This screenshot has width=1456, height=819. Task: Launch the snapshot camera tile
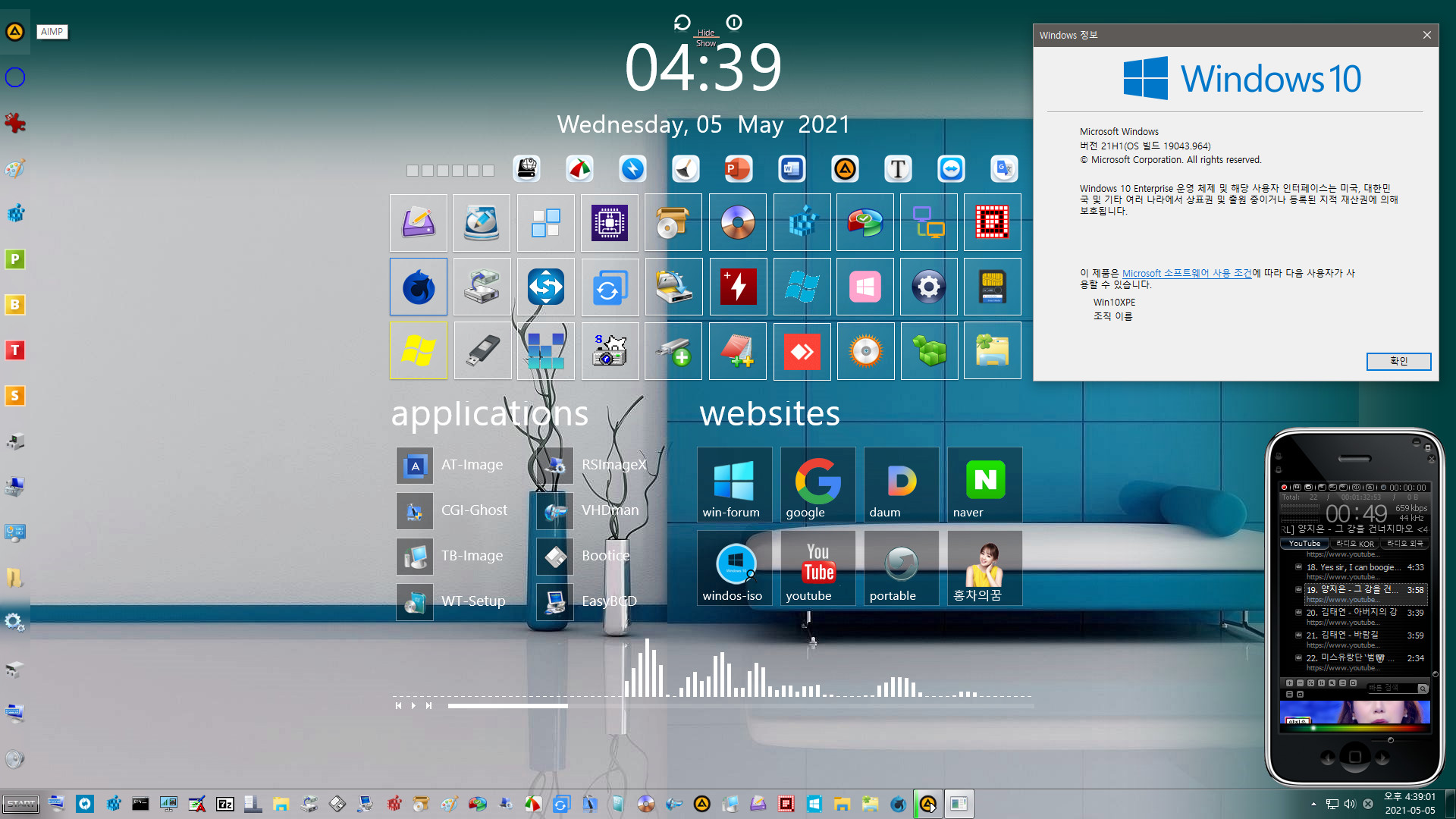tap(610, 351)
